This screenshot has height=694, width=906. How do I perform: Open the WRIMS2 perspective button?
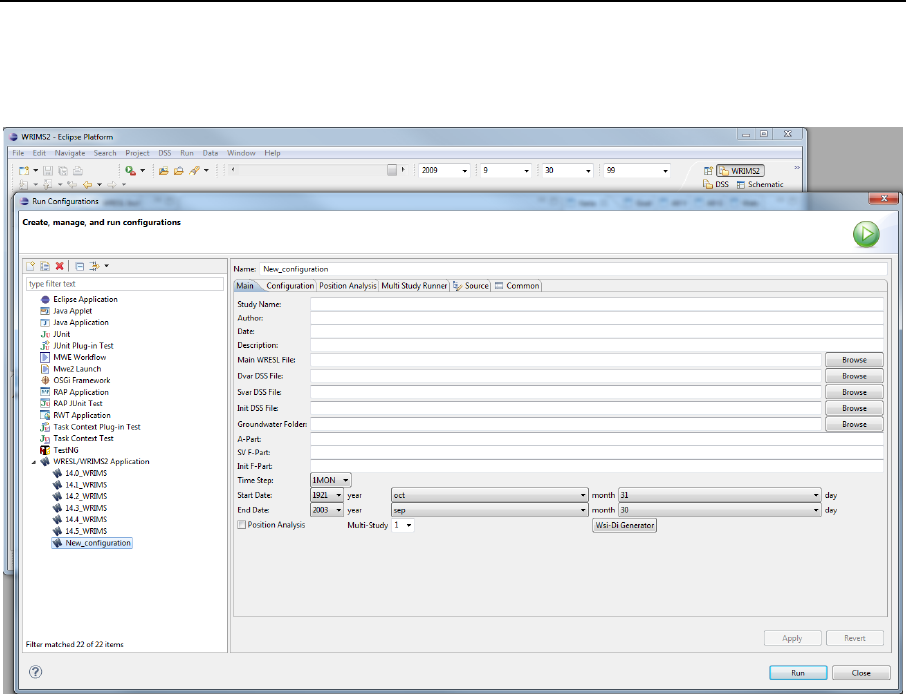point(740,170)
